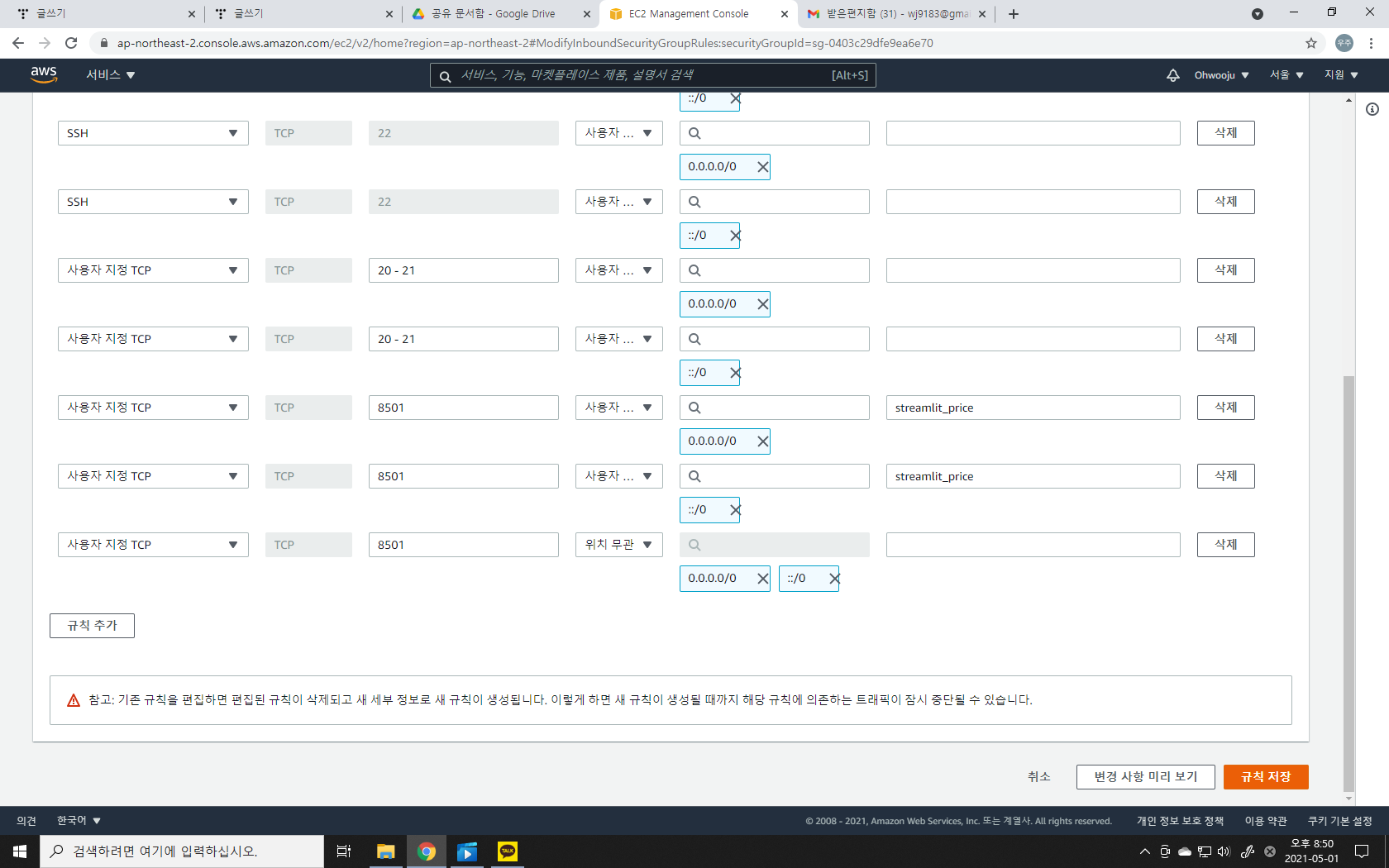The height and width of the screenshot is (868, 1389).
Task: Remove 0.0.0.0/0 chip under first streamlit_price rule
Action: (x=763, y=441)
